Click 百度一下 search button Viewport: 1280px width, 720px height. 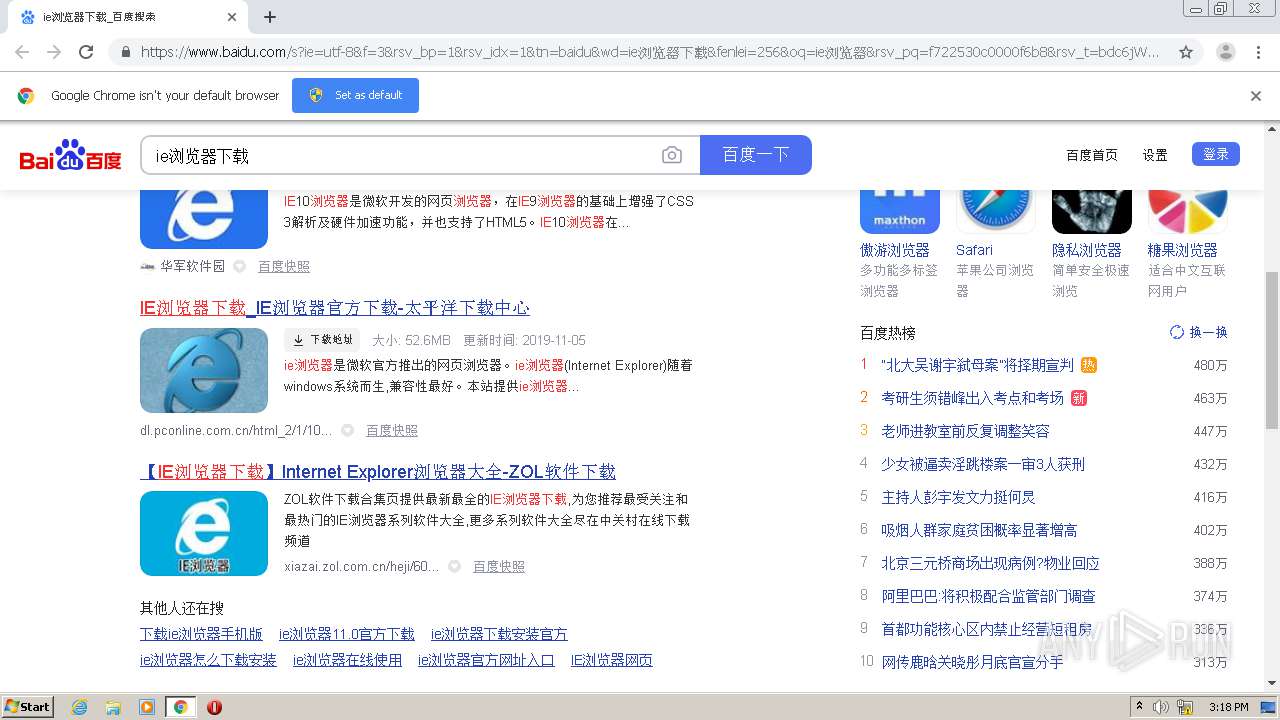pos(756,155)
